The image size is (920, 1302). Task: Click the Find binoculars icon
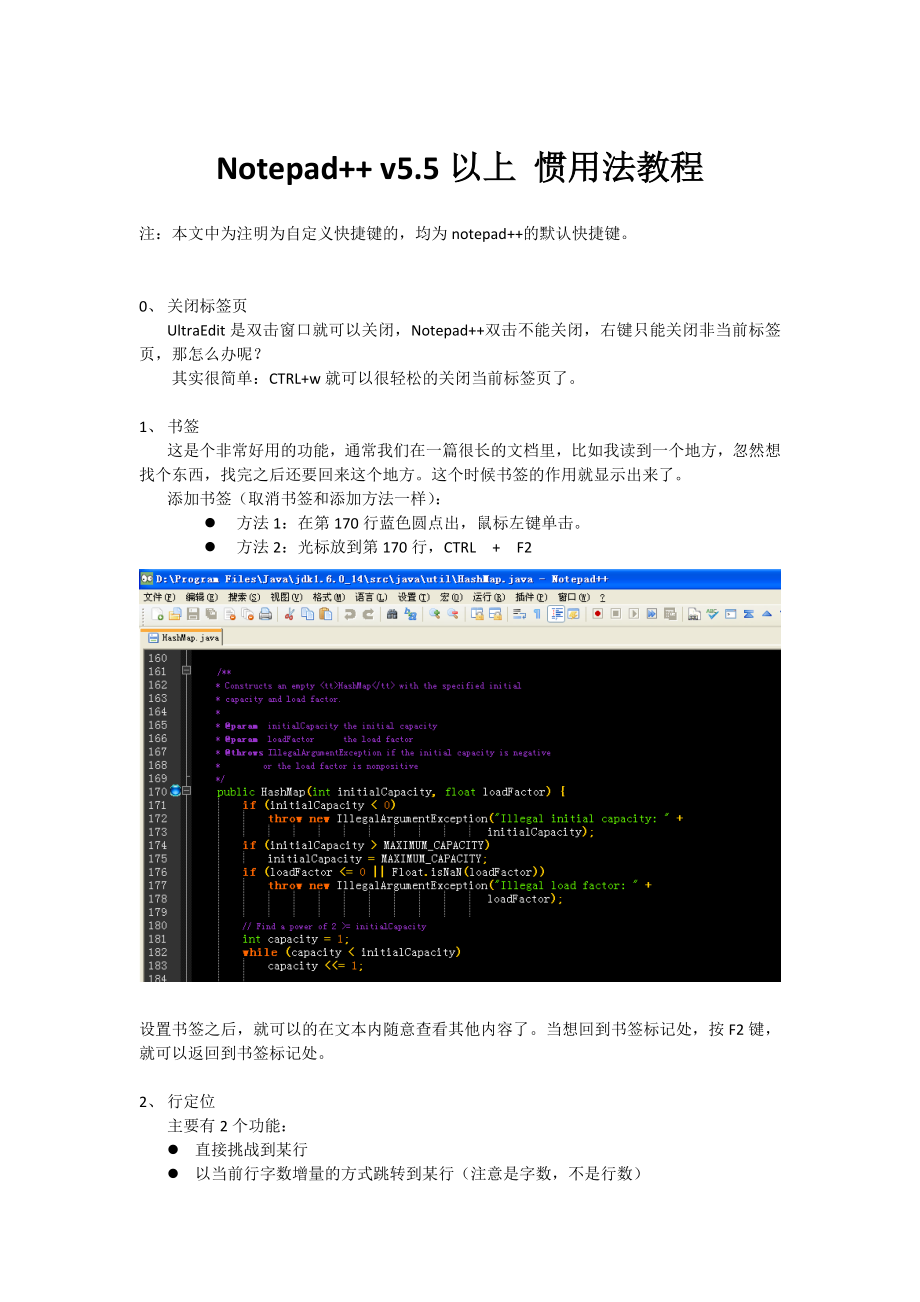point(392,614)
